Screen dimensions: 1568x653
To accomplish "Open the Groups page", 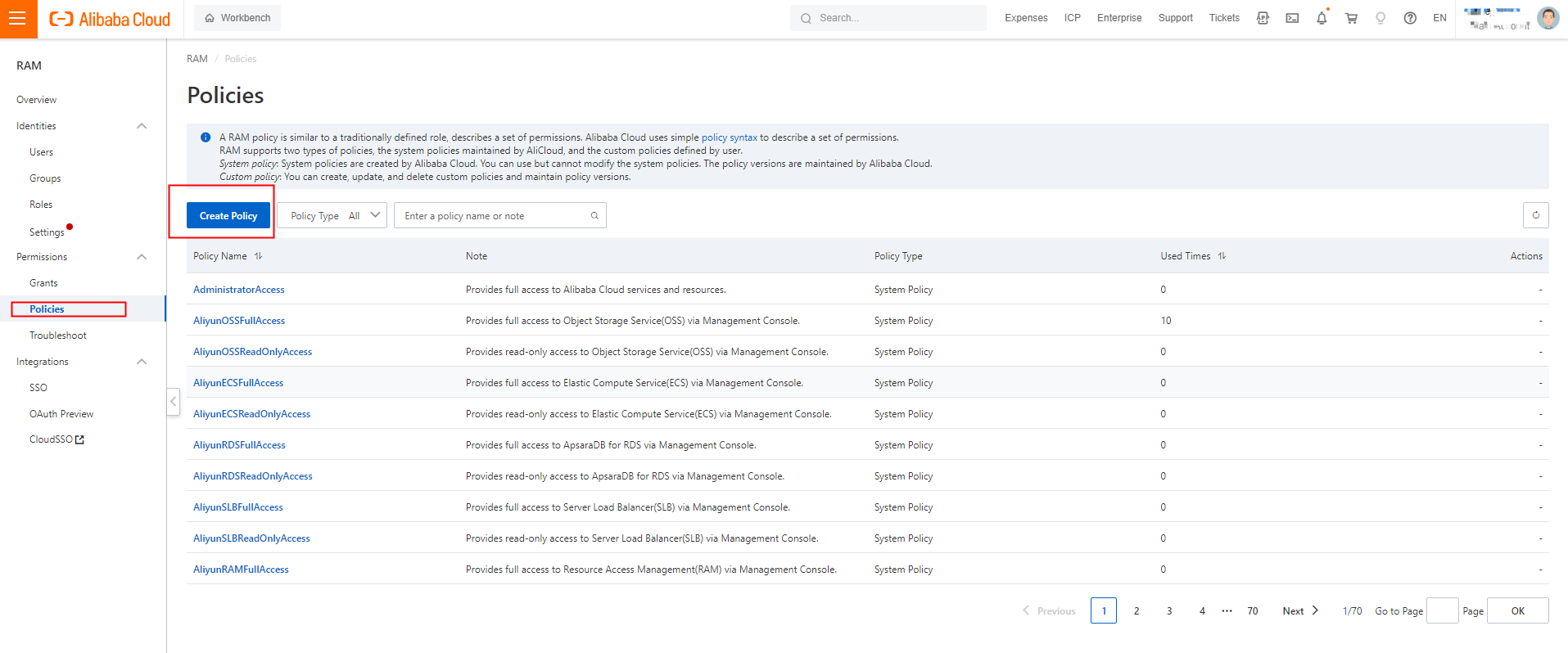I will pyautogui.click(x=45, y=178).
